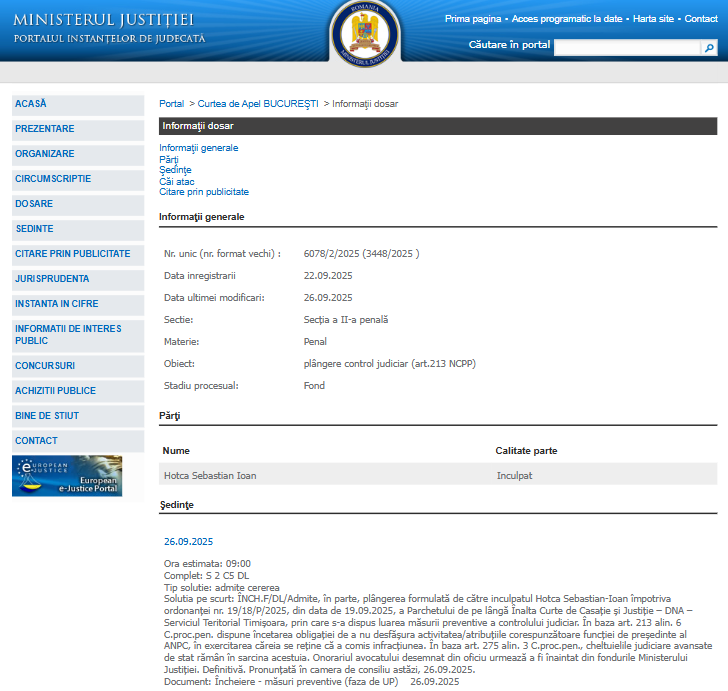Click registration date 22.09.2025

(x=328, y=276)
